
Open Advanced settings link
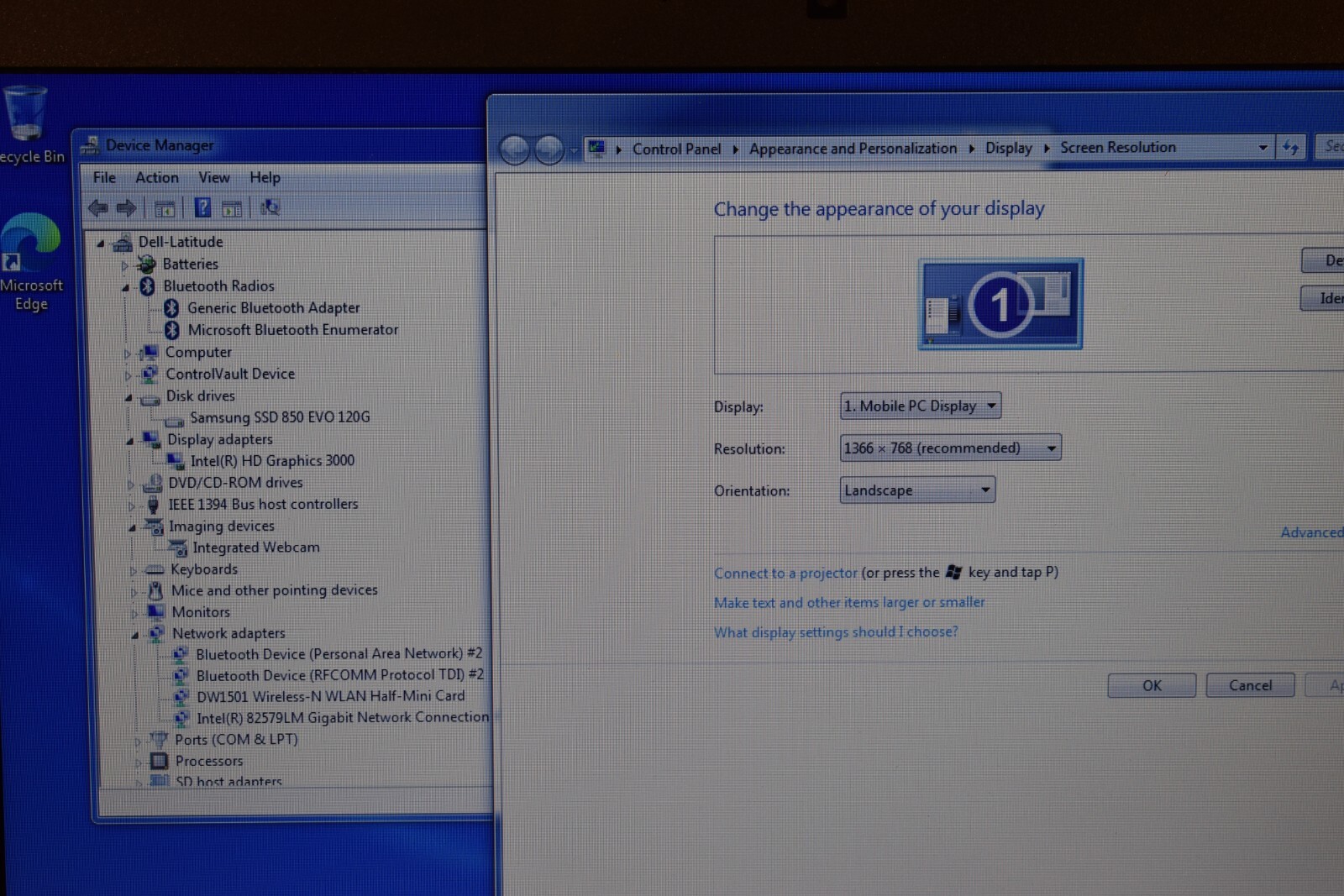coord(1311,532)
